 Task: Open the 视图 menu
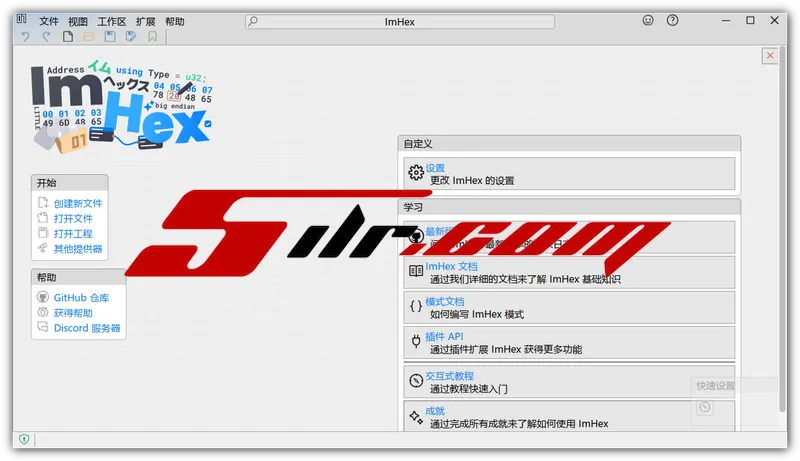click(78, 21)
